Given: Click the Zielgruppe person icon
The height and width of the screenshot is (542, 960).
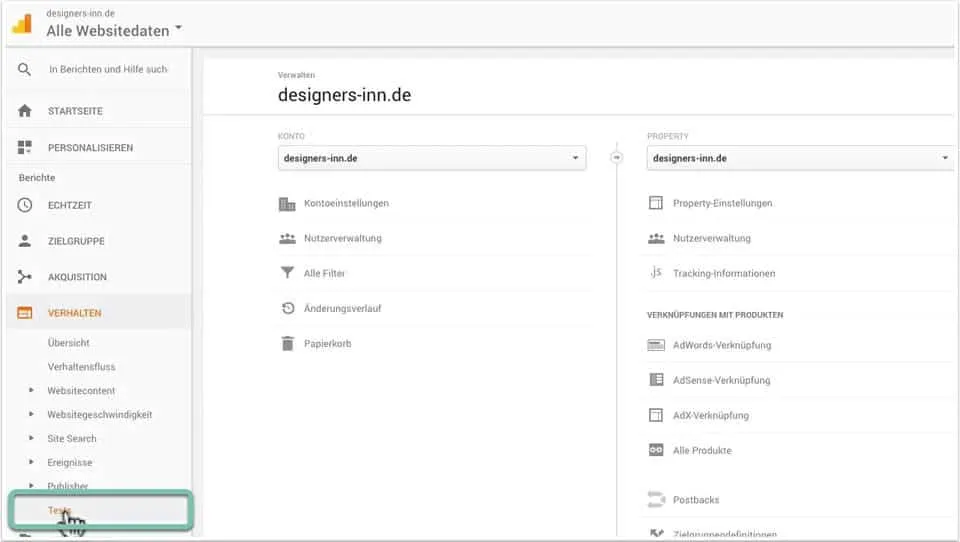Looking at the screenshot, I should tap(25, 241).
